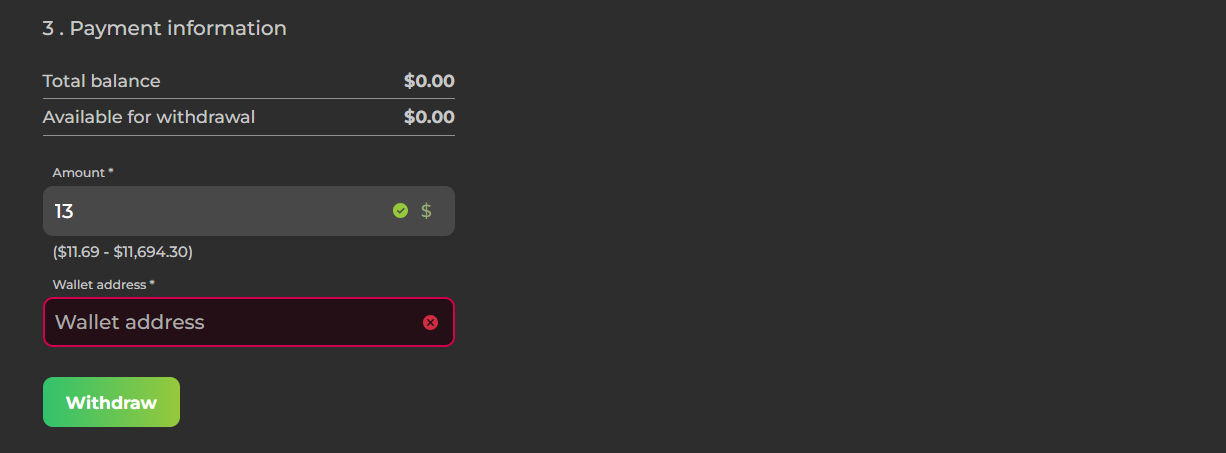Click the $11.69 minimum amount hint
This screenshot has height=453, width=1226.
coord(78,252)
